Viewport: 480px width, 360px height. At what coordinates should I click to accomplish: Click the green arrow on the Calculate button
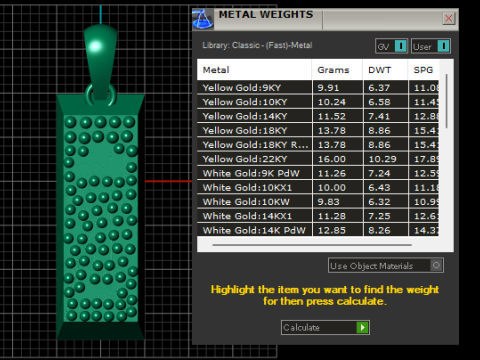(x=362, y=328)
